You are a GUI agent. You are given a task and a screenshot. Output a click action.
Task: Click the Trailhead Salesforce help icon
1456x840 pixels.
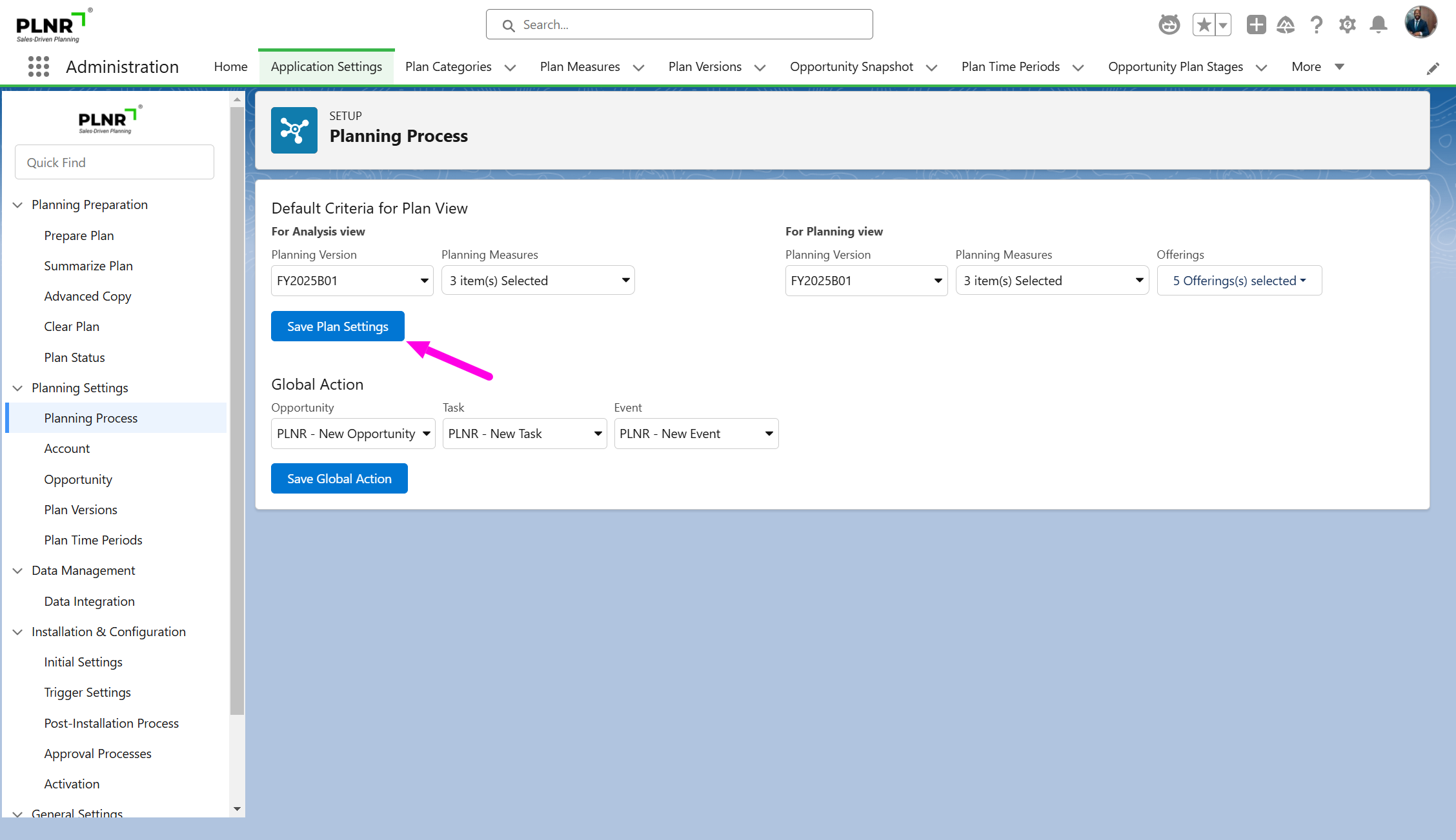tap(1286, 25)
